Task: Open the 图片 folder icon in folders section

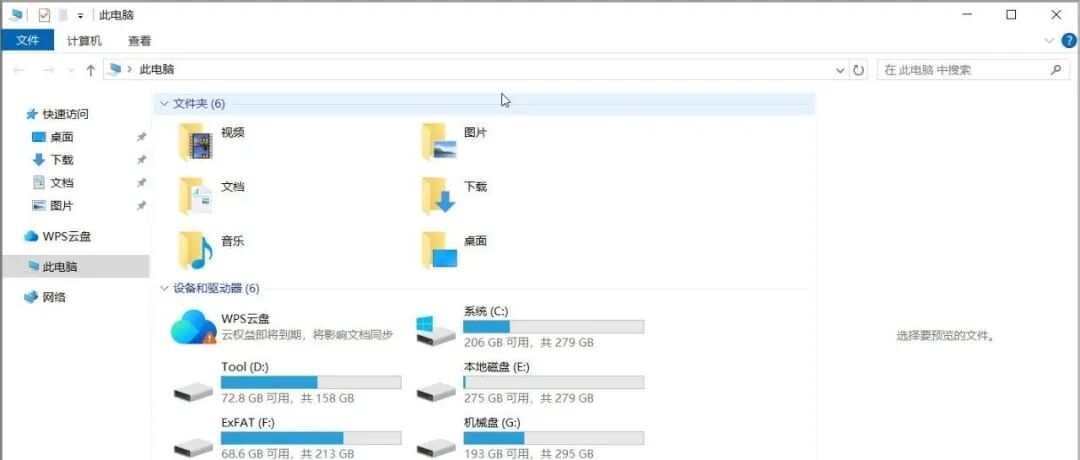Action: [439, 142]
